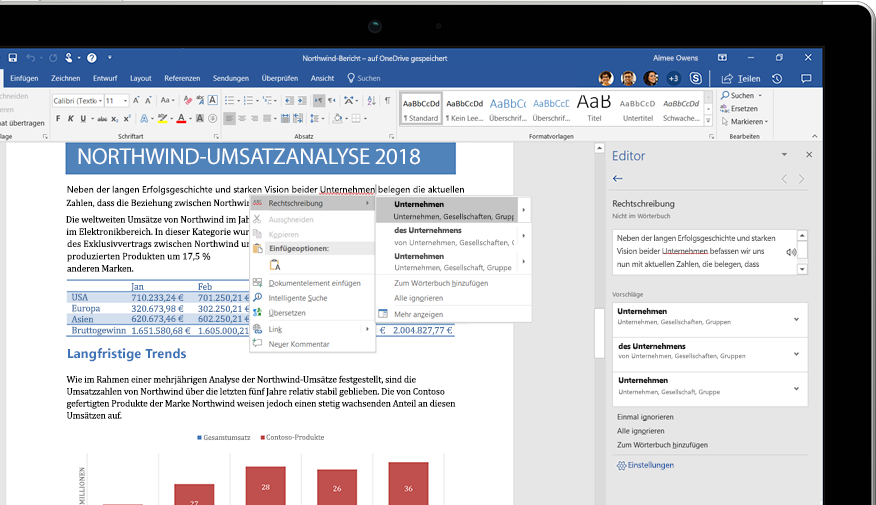Increase paragraph indent
876x505 pixels.
click(302, 101)
